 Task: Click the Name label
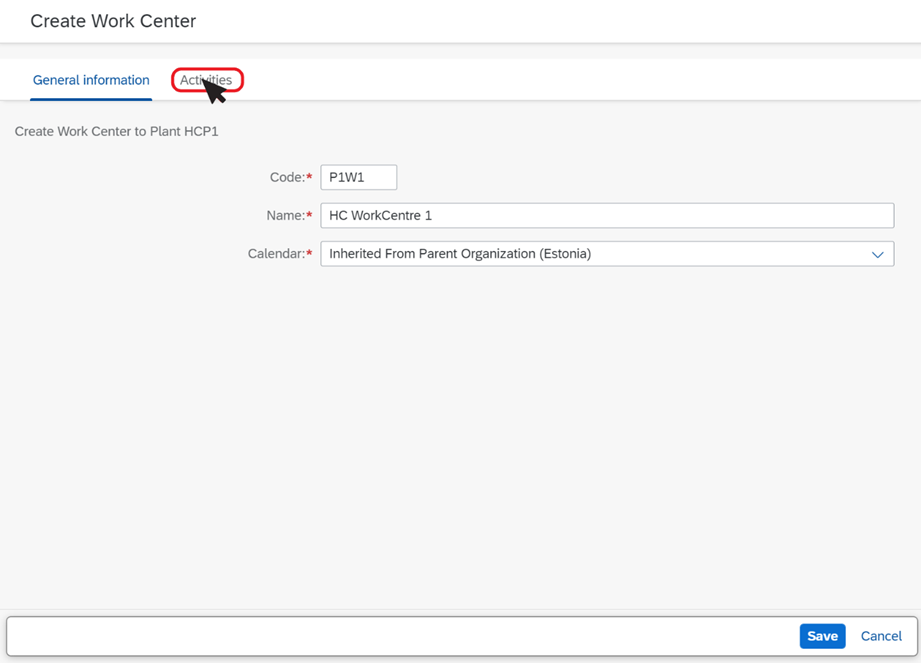click(x=289, y=216)
